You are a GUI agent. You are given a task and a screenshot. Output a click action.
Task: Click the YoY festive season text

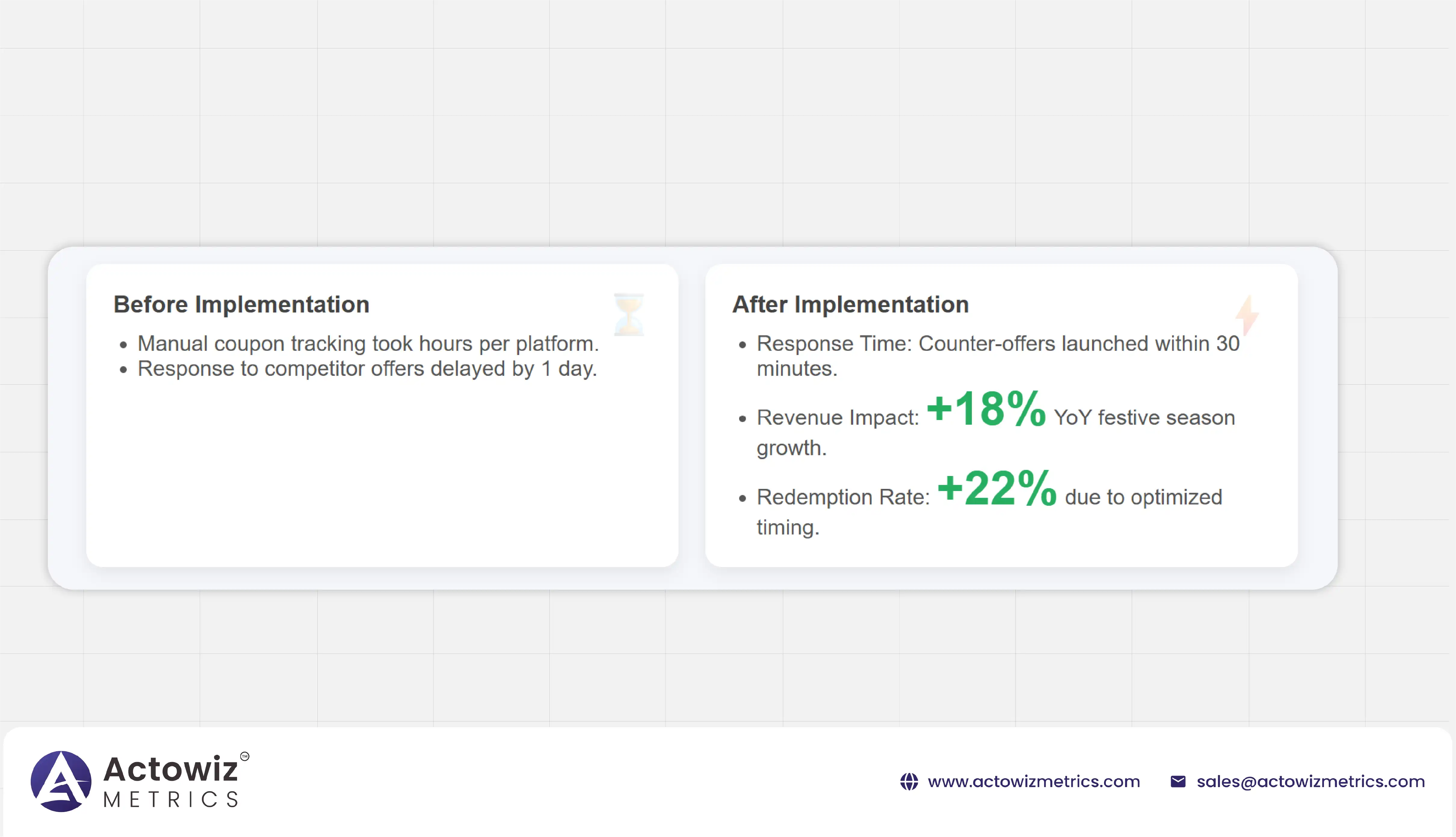click(x=1144, y=418)
